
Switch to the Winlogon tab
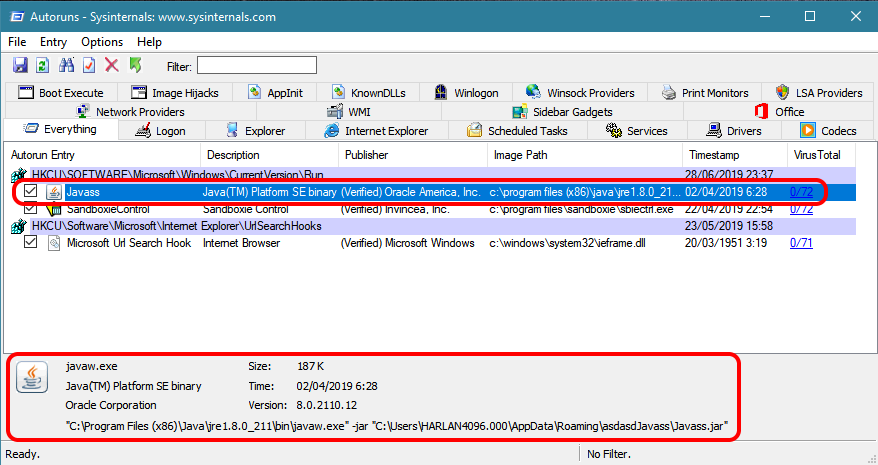click(466, 92)
